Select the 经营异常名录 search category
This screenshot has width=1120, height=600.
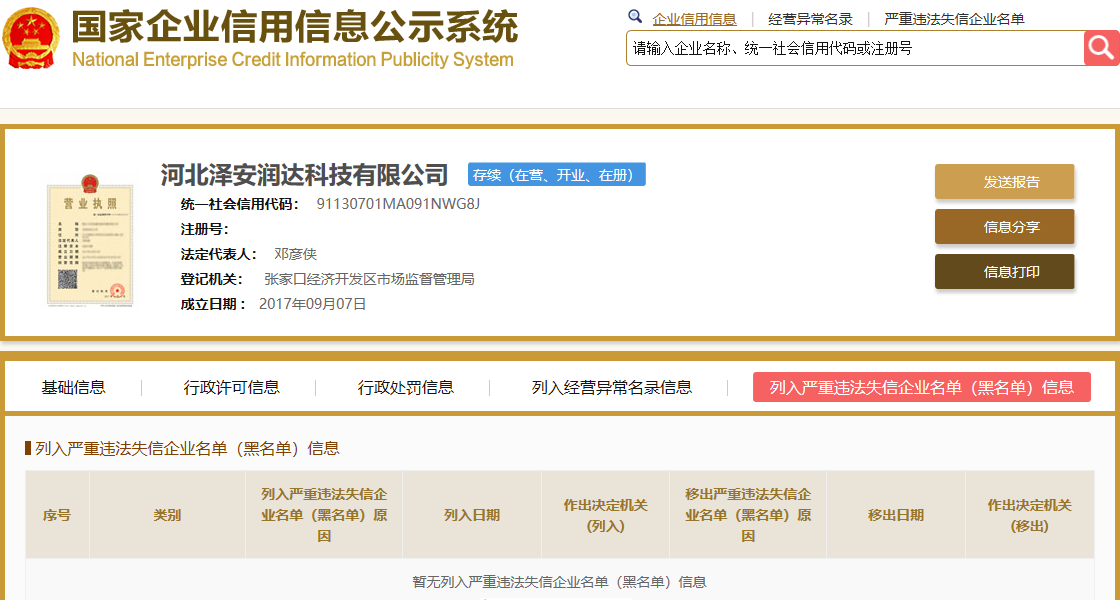click(810, 19)
